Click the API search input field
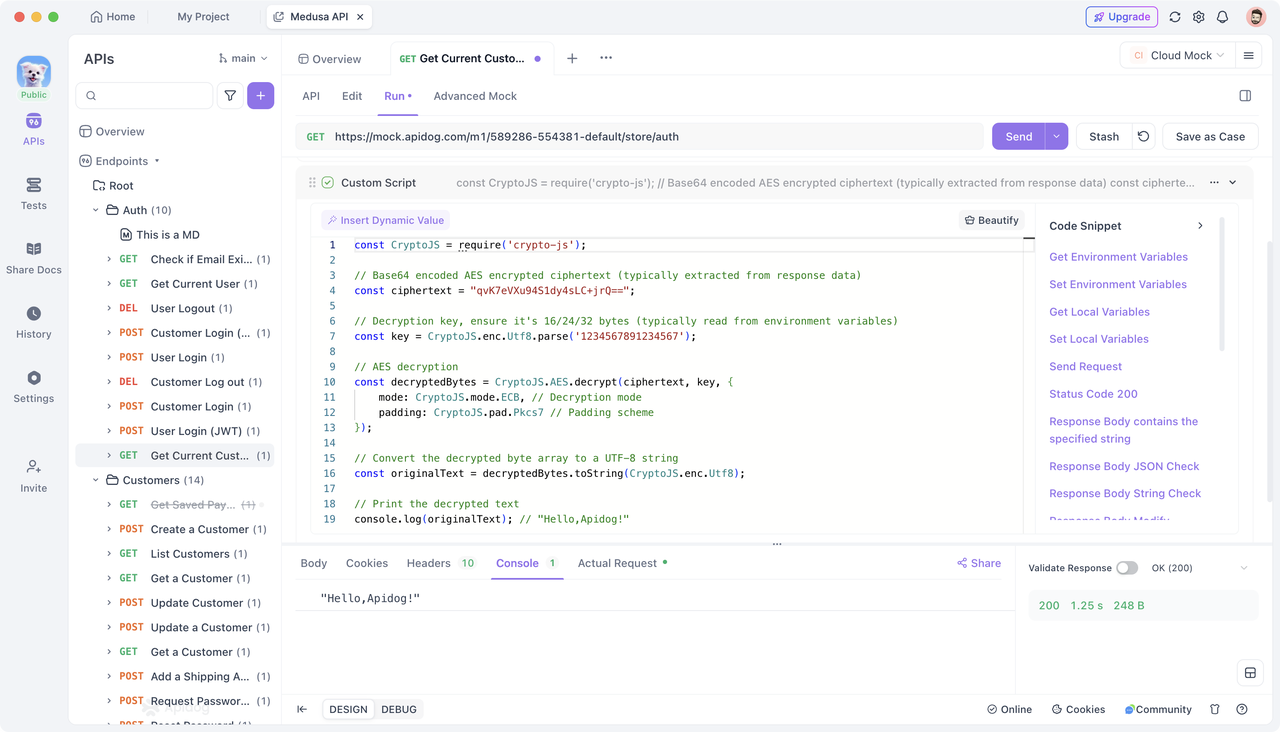The width and height of the screenshot is (1280, 732). (144, 96)
